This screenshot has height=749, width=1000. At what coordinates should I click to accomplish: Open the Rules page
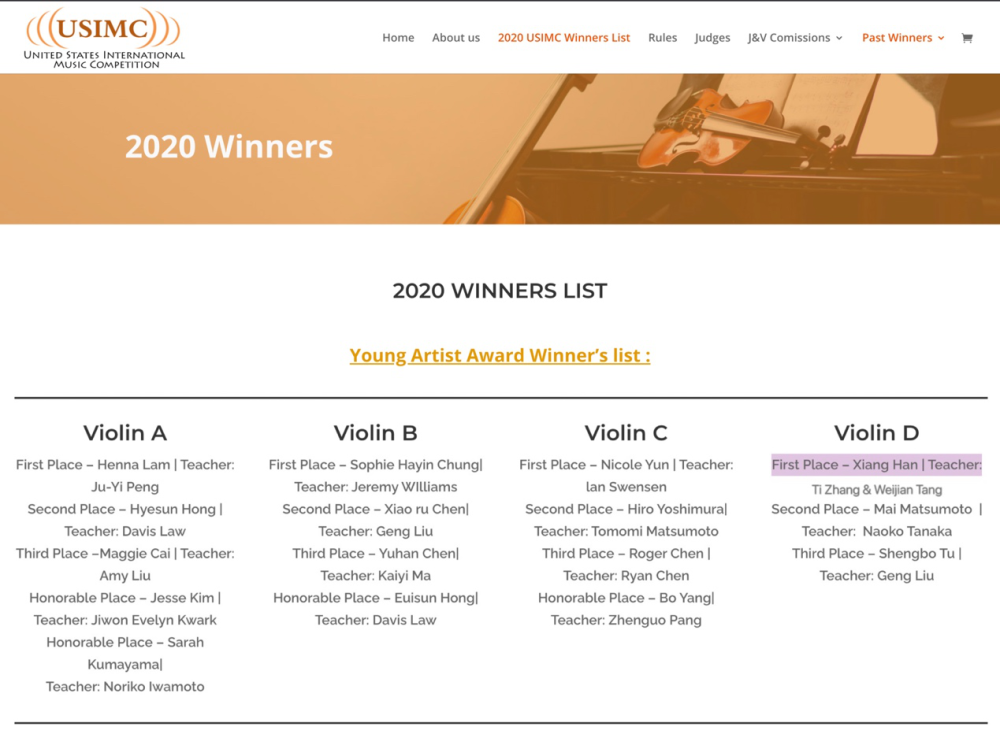[662, 38]
